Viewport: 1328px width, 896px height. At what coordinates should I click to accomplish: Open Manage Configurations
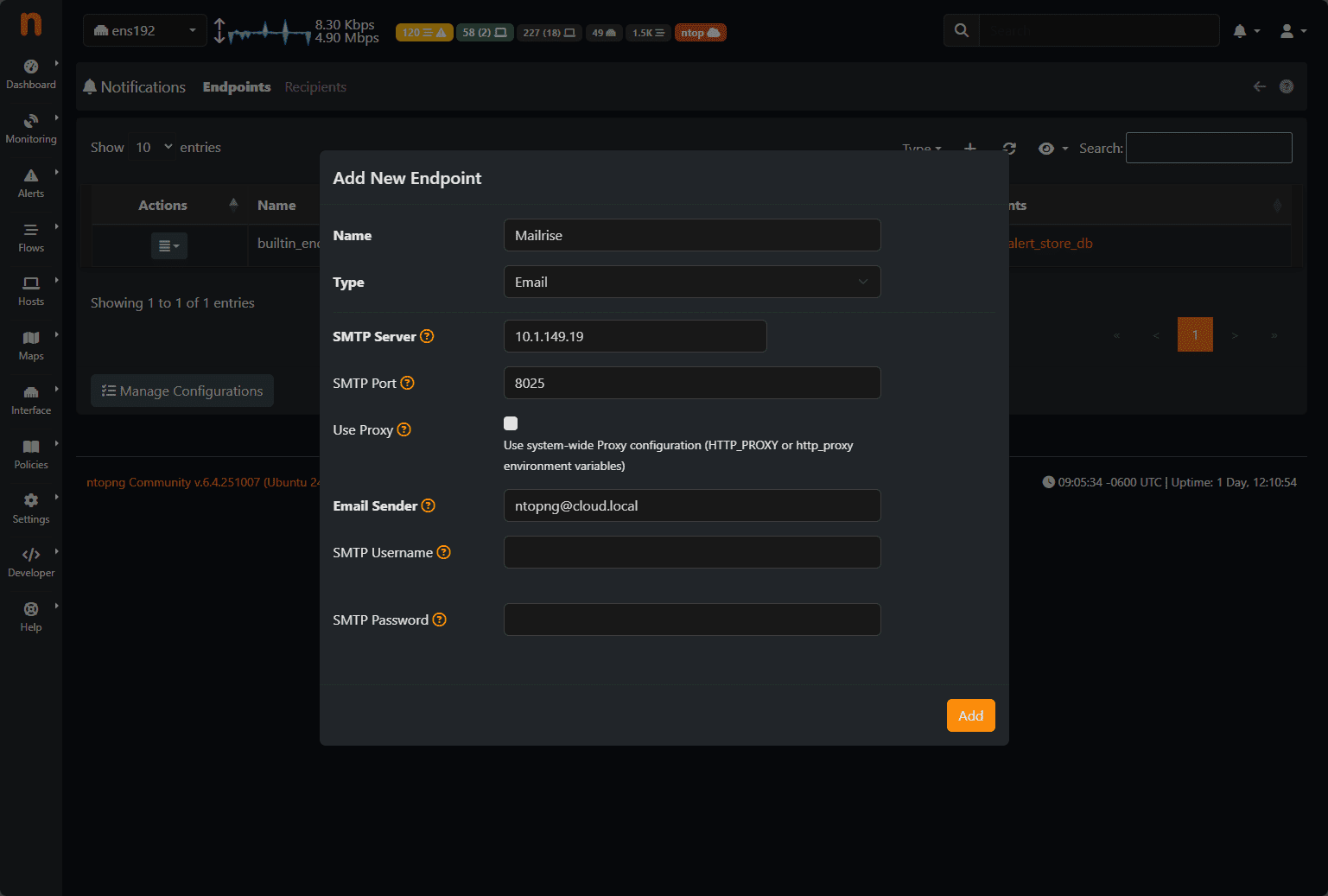(181, 391)
